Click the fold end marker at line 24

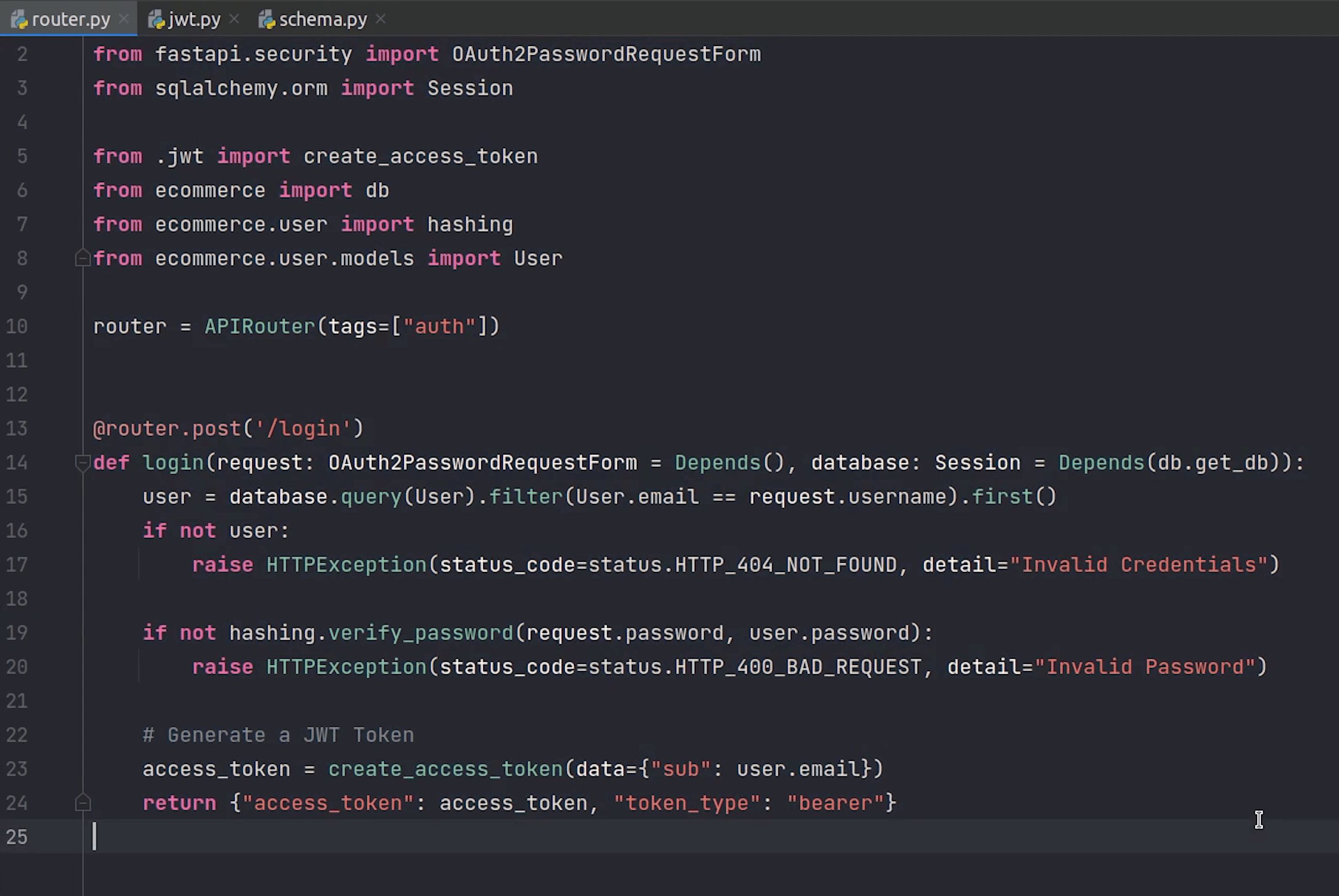point(82,803)
